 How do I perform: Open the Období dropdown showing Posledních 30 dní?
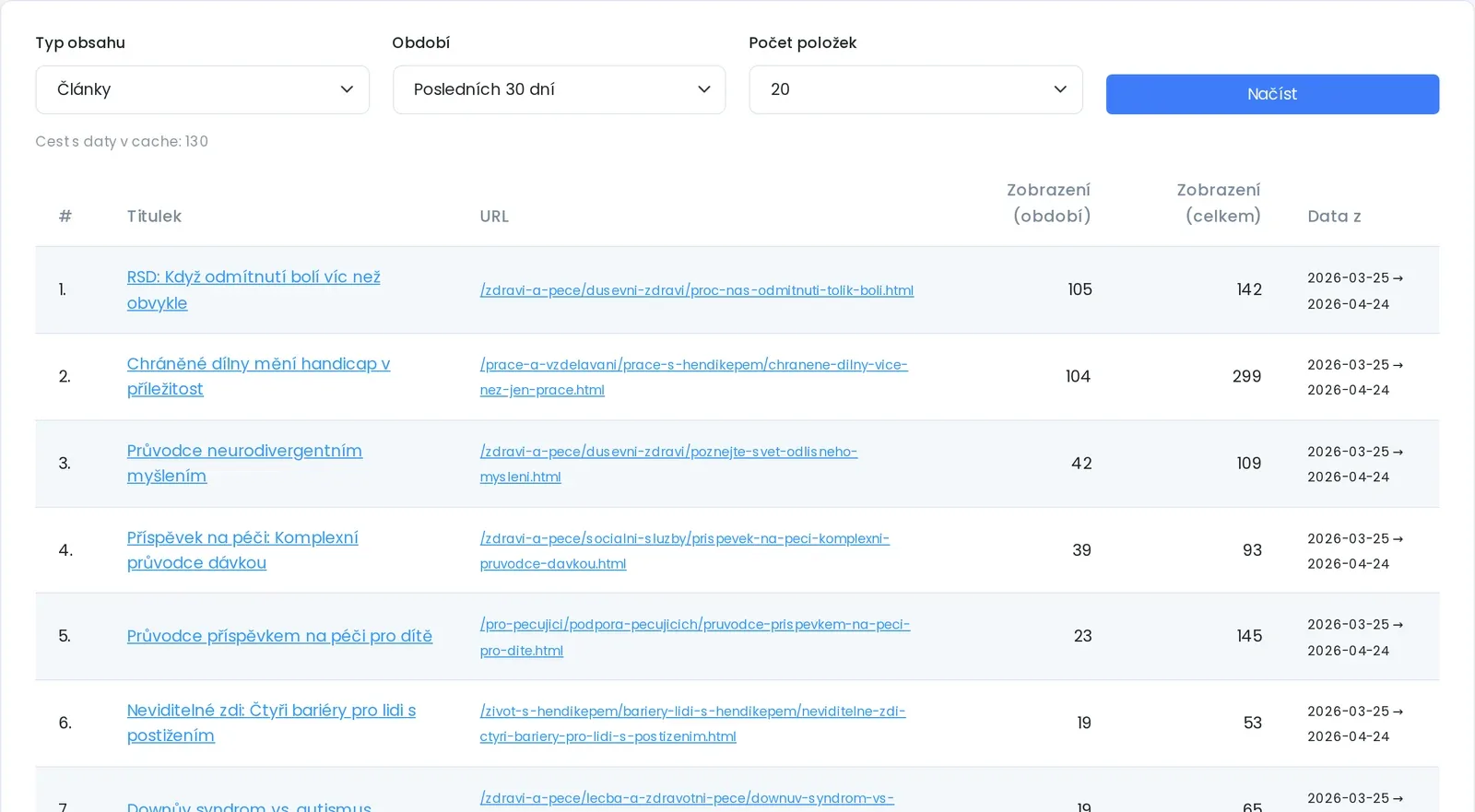click(x=559, y=89)
